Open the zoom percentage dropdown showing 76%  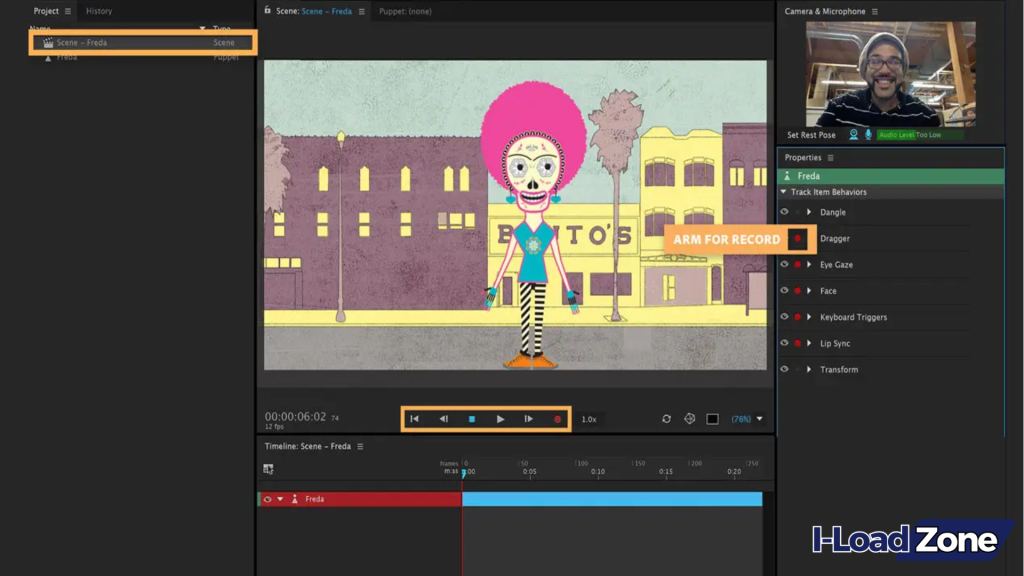747,418
